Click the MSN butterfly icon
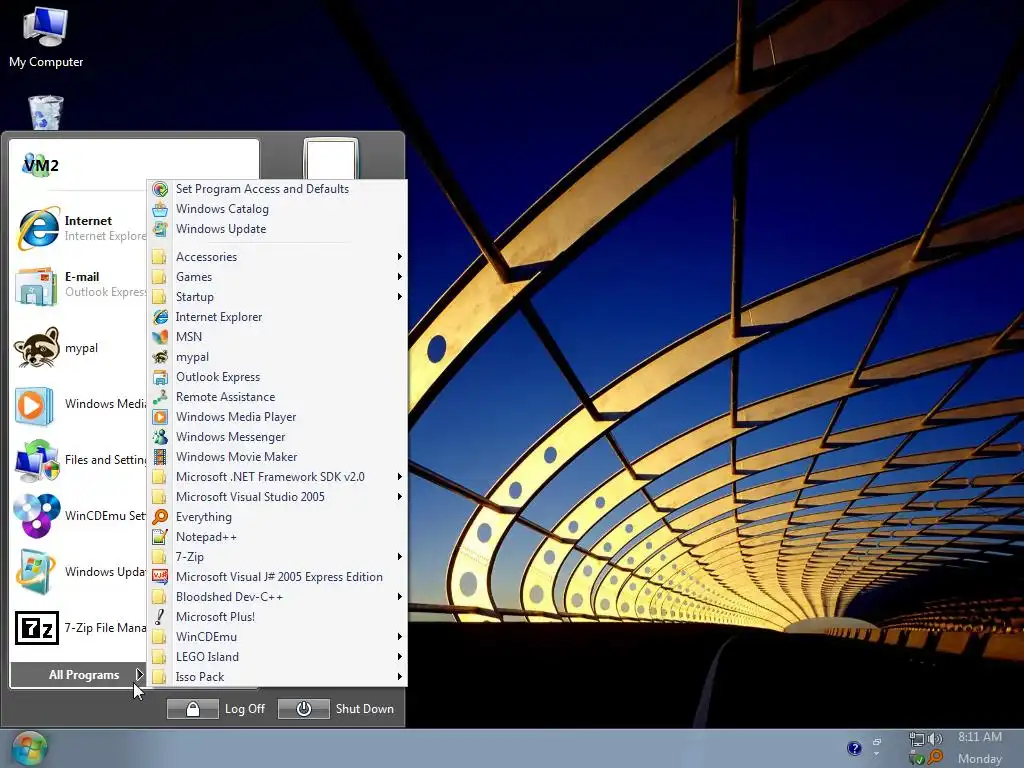This screenshot has height=768, width=1024. [160, 337]
